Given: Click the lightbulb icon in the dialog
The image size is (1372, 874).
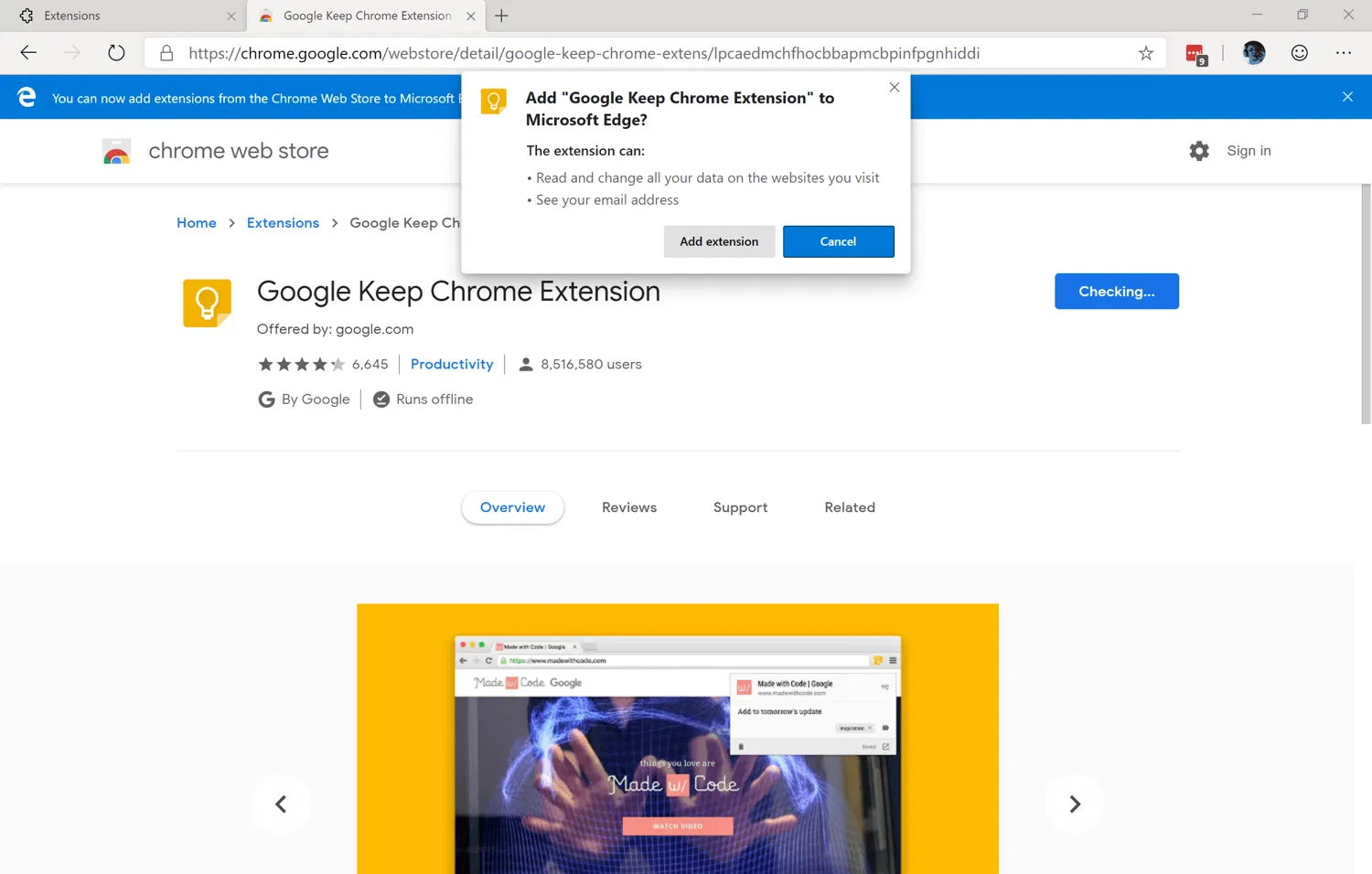Looking at the screenshot, I should (x=494, y=101).
